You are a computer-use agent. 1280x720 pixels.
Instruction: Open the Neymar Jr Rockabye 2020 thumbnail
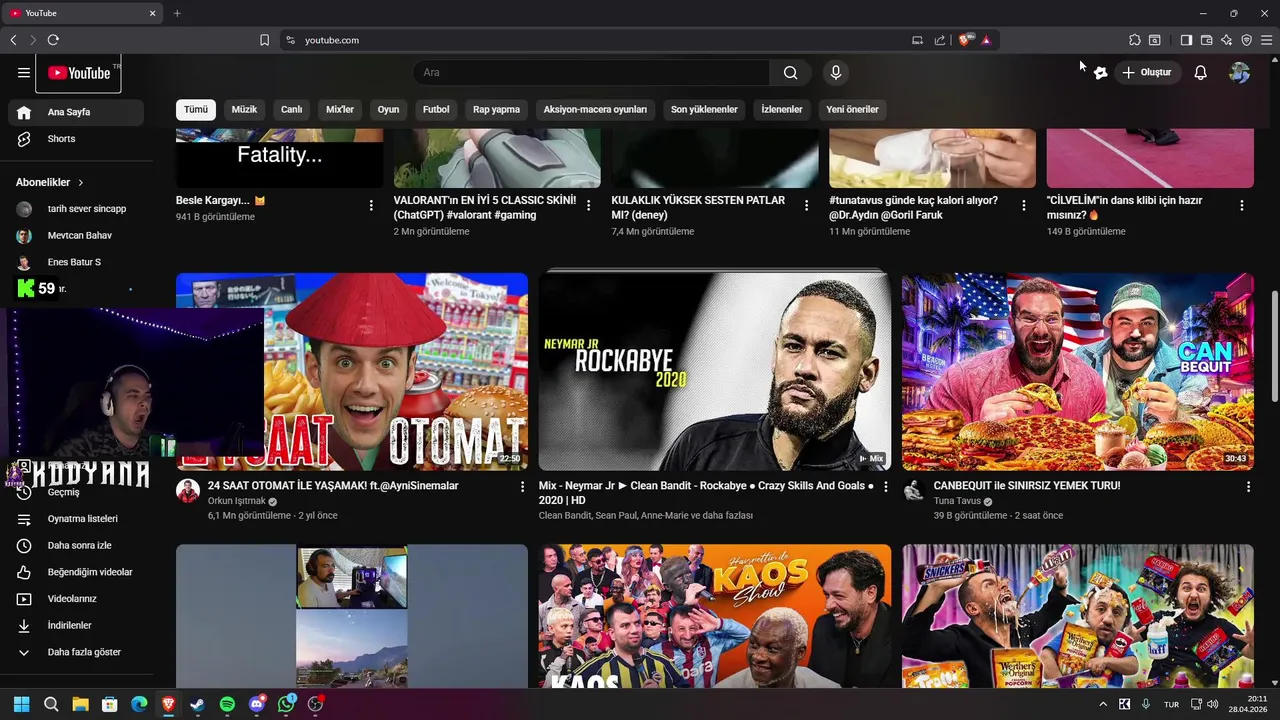(715, 371)
